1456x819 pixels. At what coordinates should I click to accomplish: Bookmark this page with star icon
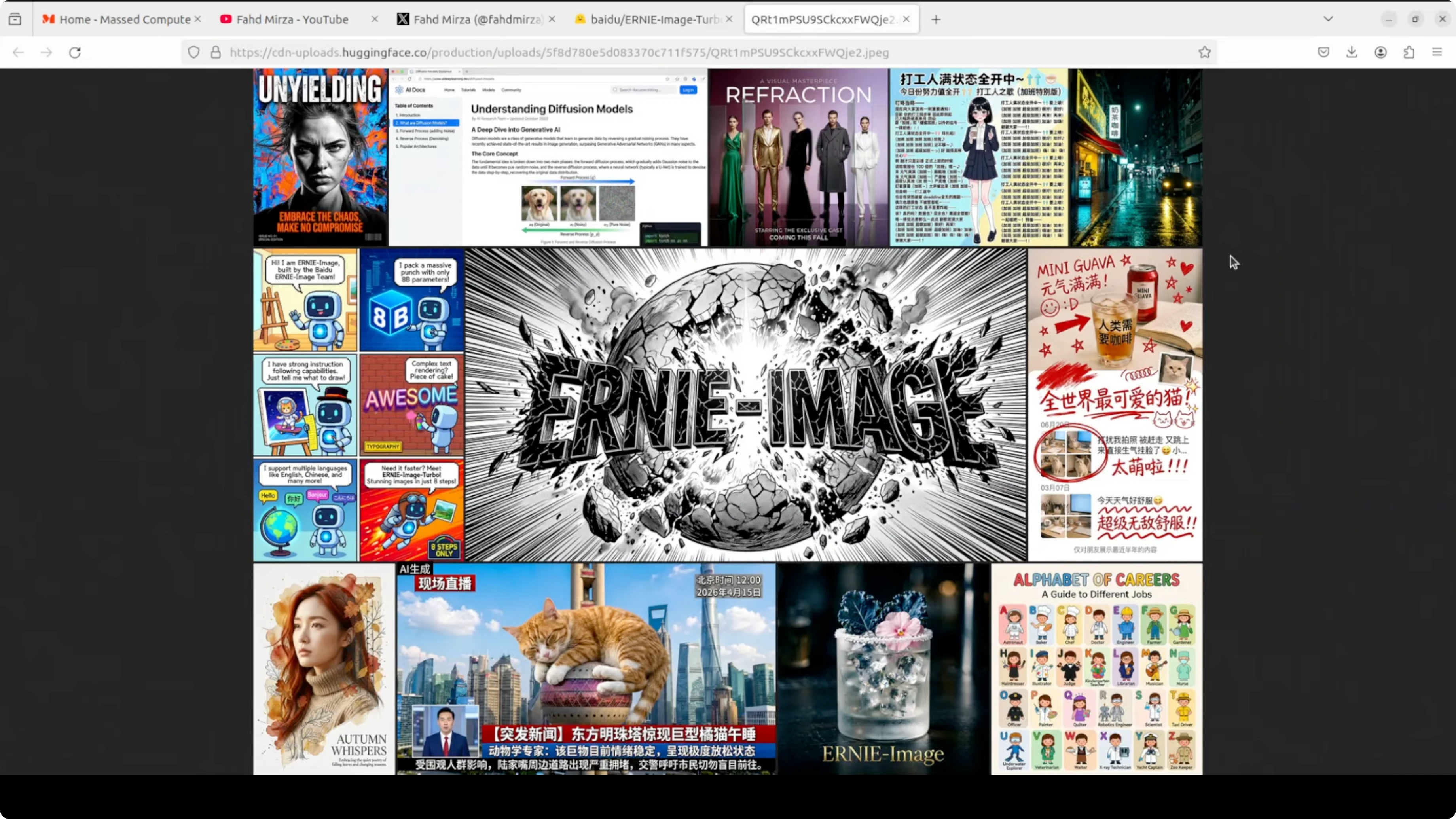[1204, 53]
